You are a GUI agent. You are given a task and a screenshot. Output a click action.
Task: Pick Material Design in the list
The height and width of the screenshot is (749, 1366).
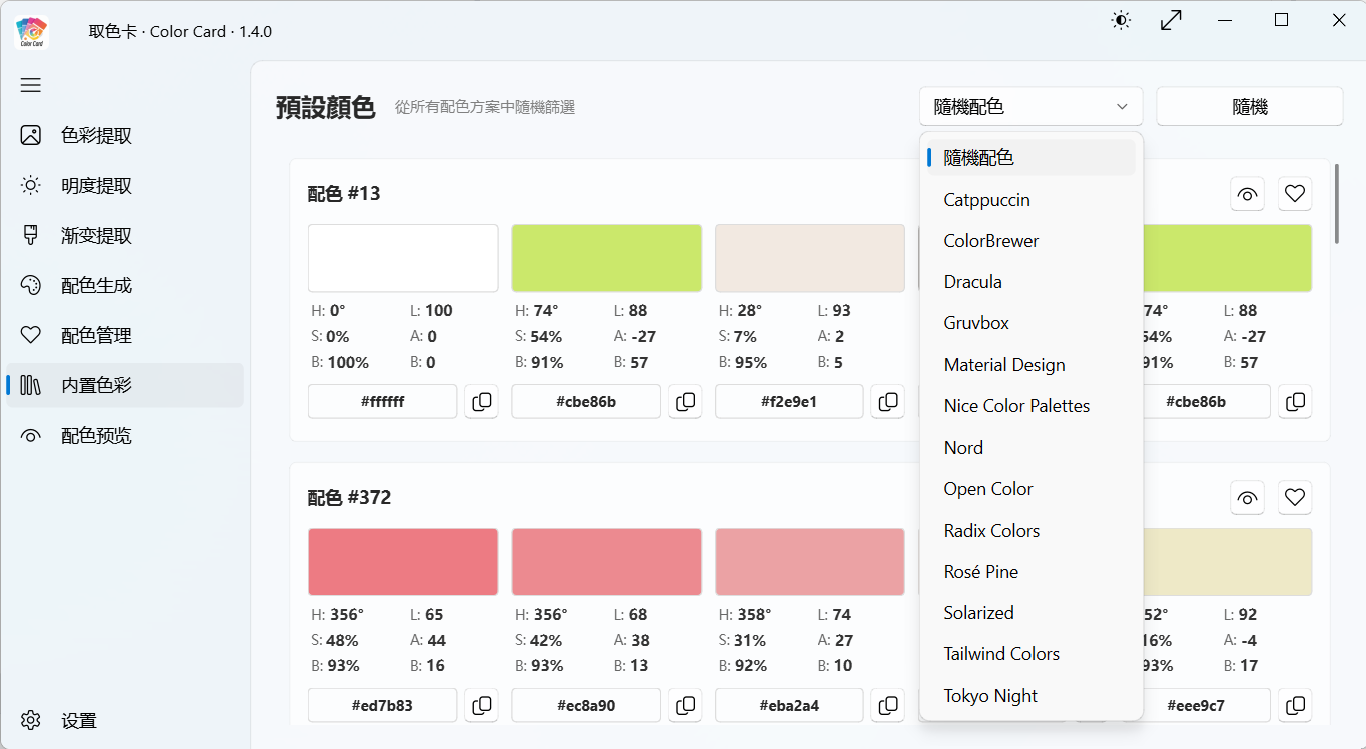point(1004,365)
